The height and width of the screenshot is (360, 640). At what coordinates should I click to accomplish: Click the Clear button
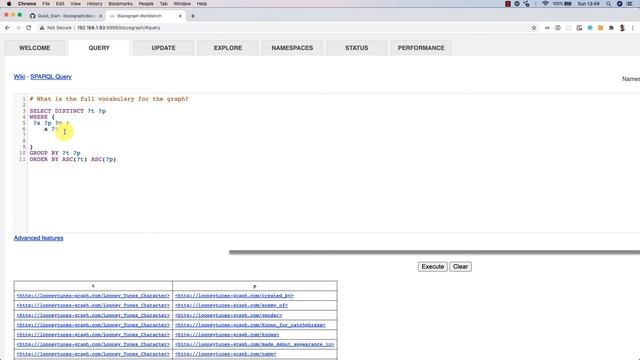[x=460, y=267]
